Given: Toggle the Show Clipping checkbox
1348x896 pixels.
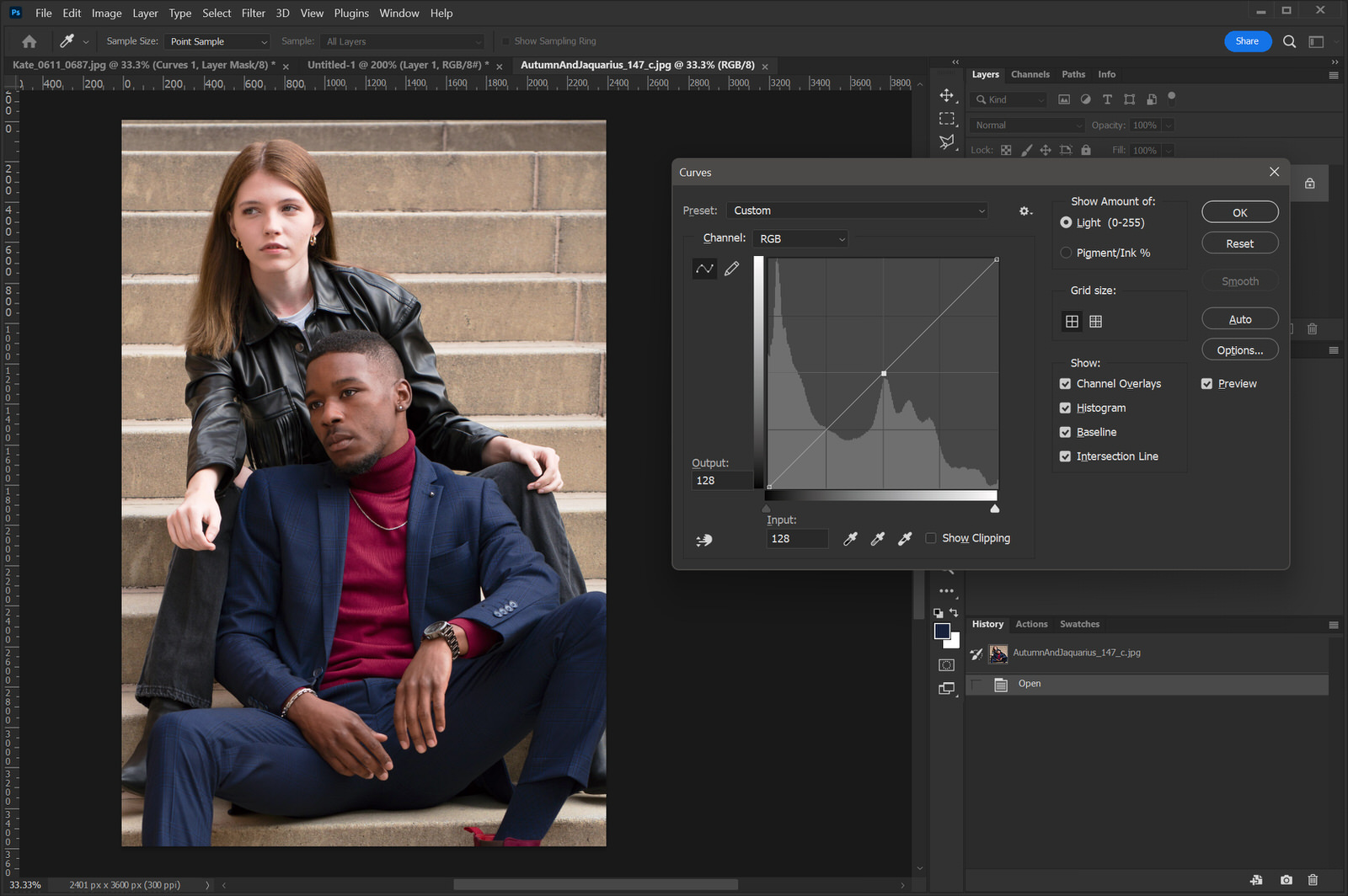Looking at the screenshot, I should point(931,538).
